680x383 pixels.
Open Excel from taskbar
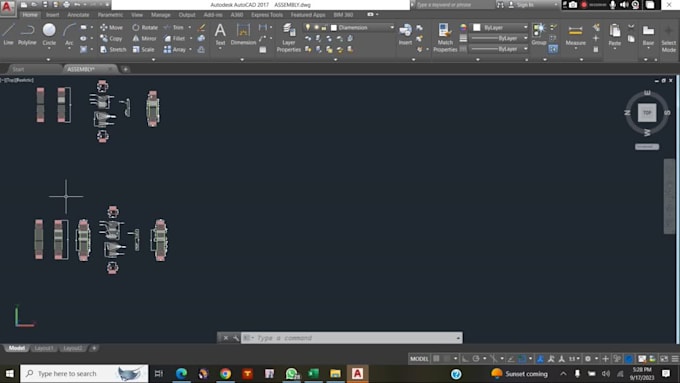(314, 373)
